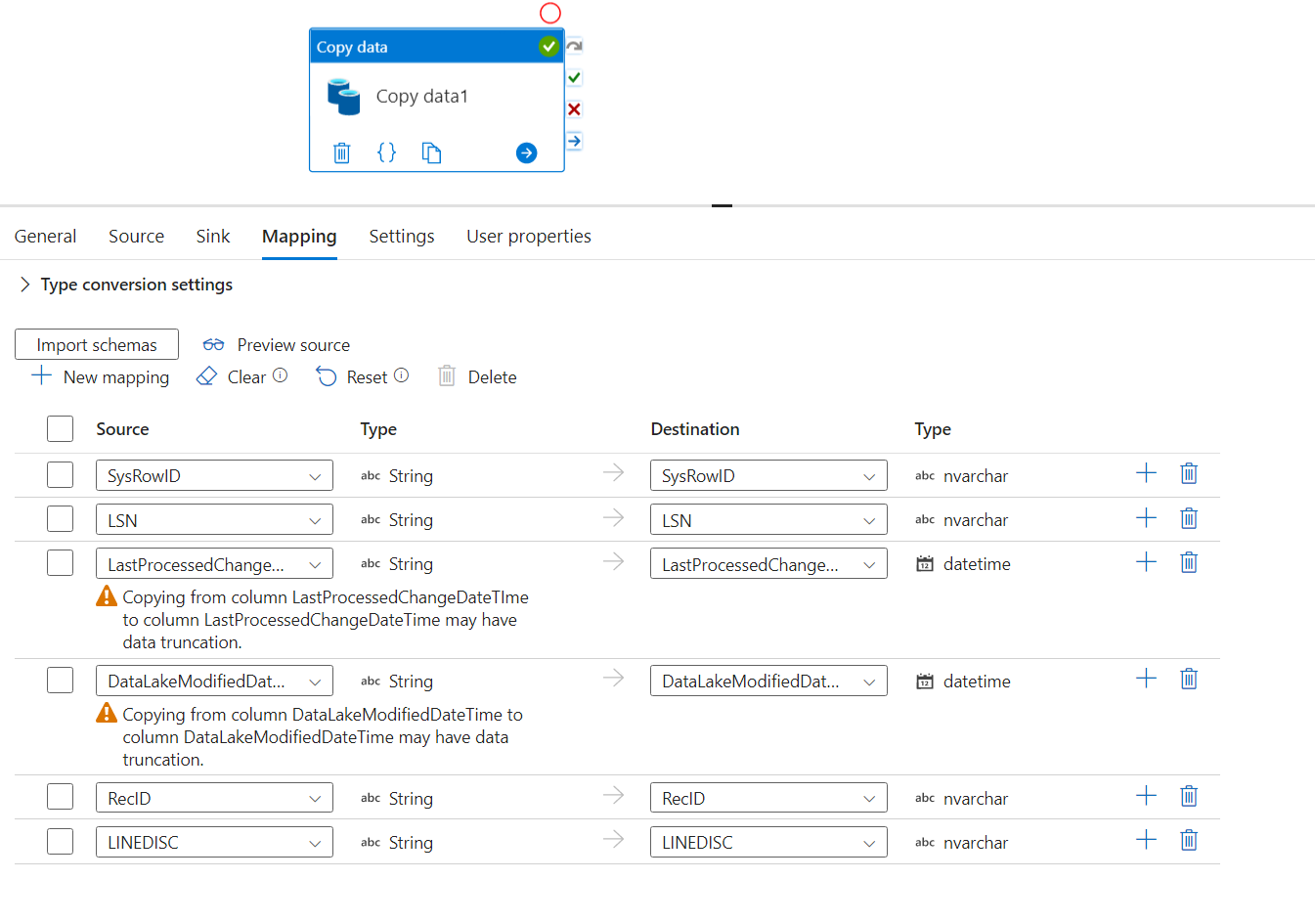This screenshot has height=924, width=1315.
Task: Switch to the Source tab
Action: [x=136, y=237]
